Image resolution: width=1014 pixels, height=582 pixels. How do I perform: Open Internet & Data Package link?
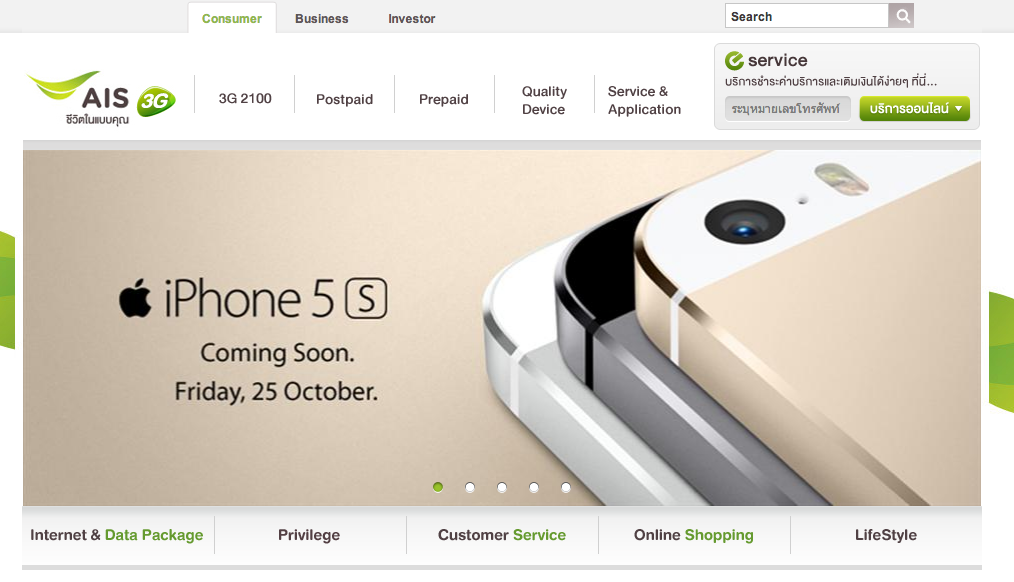point(116,535)
